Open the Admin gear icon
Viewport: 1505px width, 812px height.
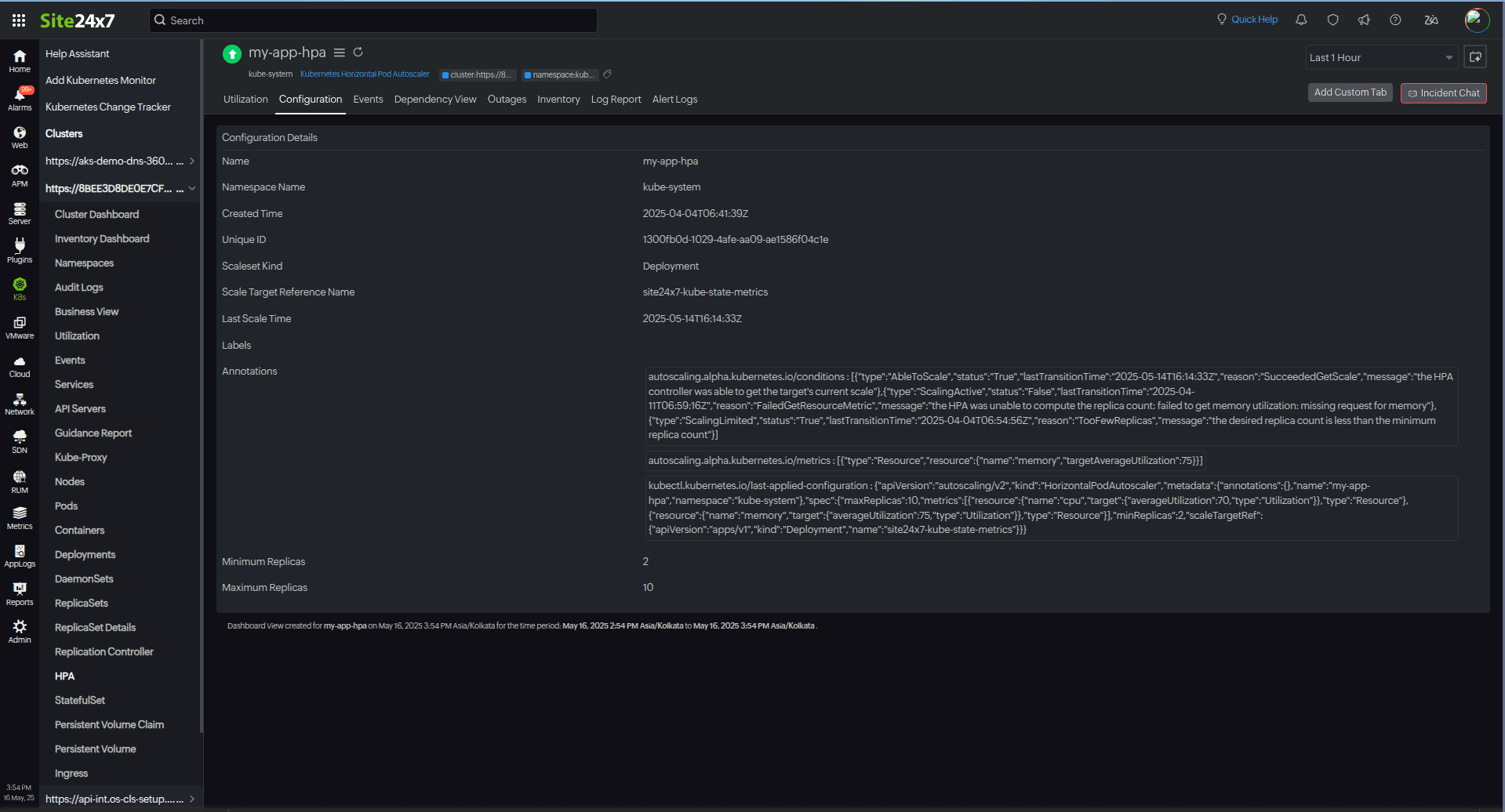[20, 632]
